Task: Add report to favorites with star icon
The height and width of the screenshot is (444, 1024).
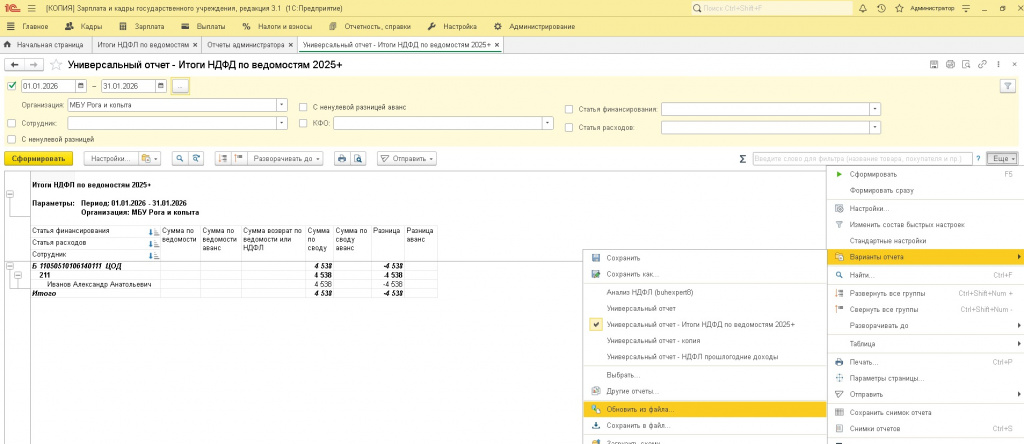Action: 56,65
